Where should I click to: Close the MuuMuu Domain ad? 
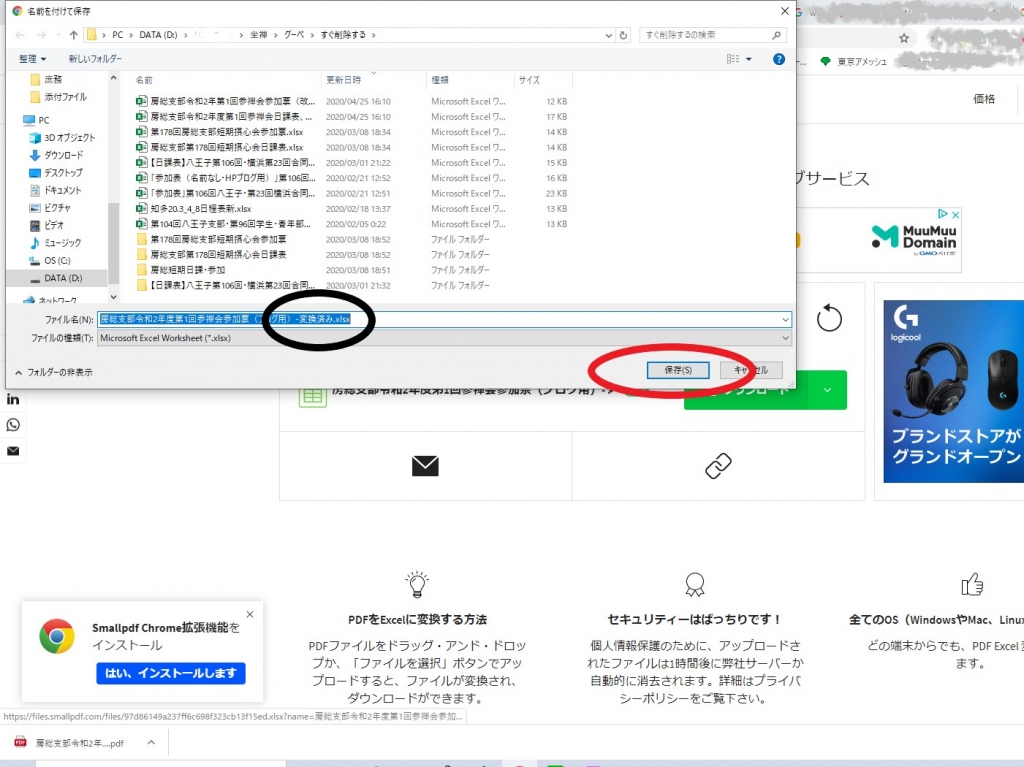955,214
